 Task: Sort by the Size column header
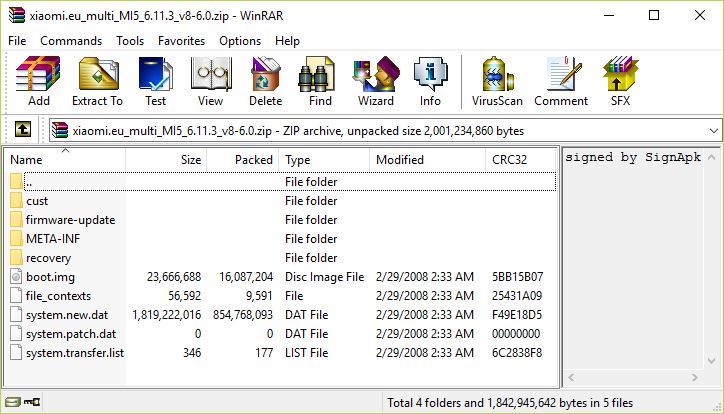coord(166,160)
